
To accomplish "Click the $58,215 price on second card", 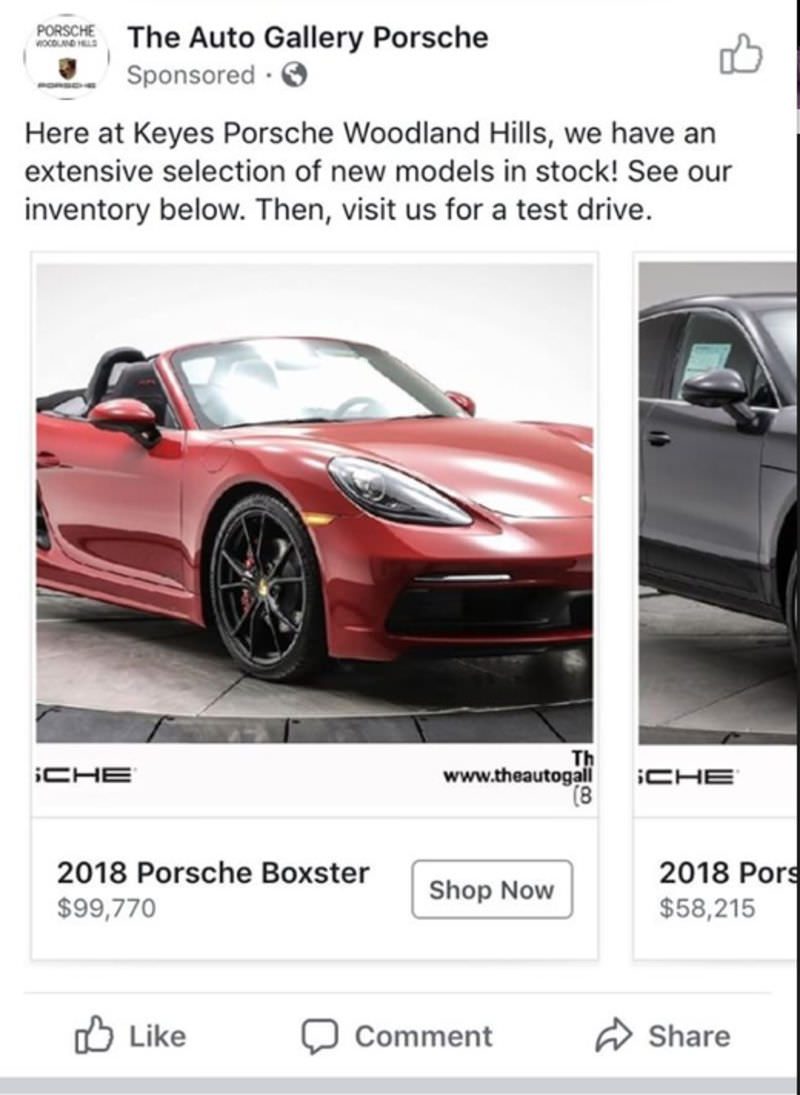I will click(707, 910).
